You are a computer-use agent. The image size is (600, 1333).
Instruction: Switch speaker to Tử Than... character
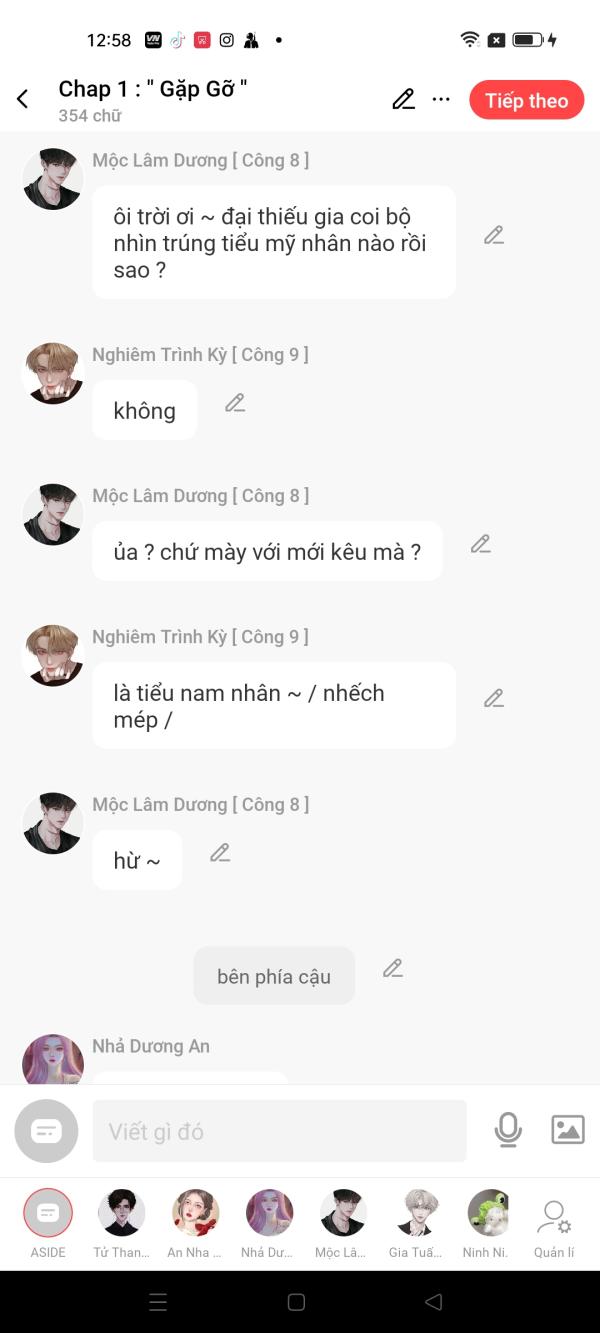pos(121,1214)
